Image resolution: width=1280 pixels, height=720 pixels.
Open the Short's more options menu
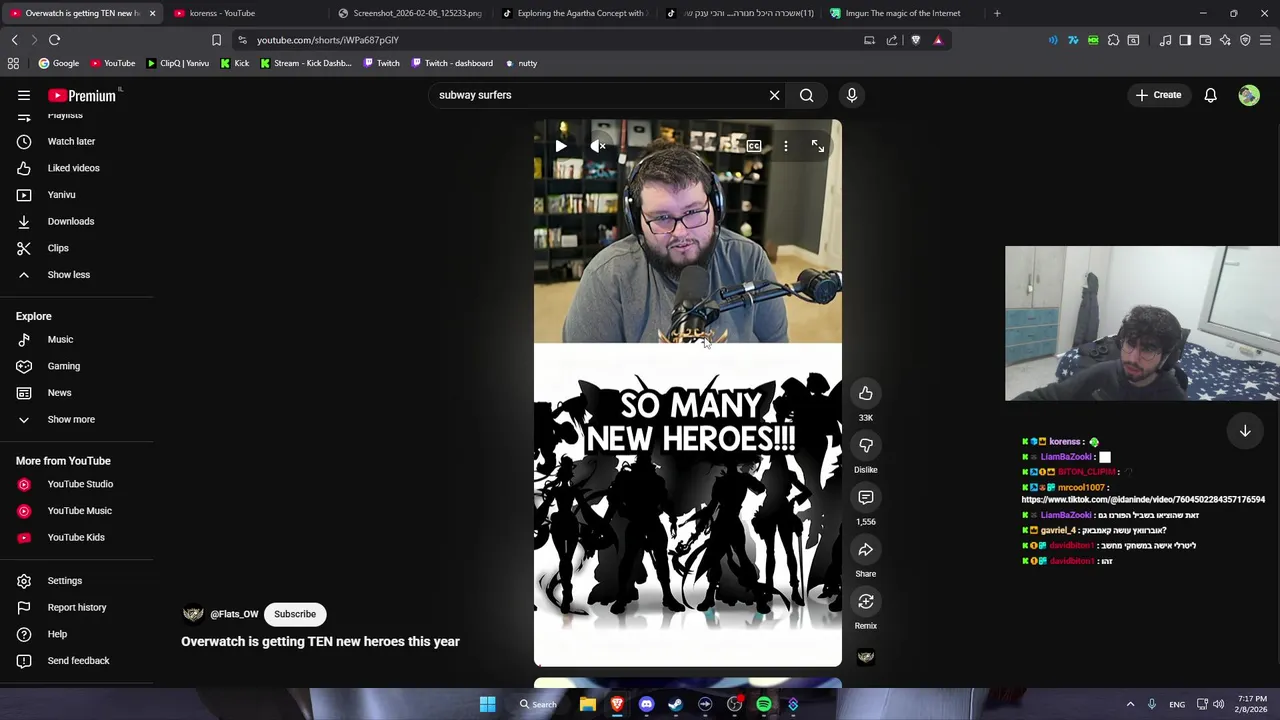786,146
